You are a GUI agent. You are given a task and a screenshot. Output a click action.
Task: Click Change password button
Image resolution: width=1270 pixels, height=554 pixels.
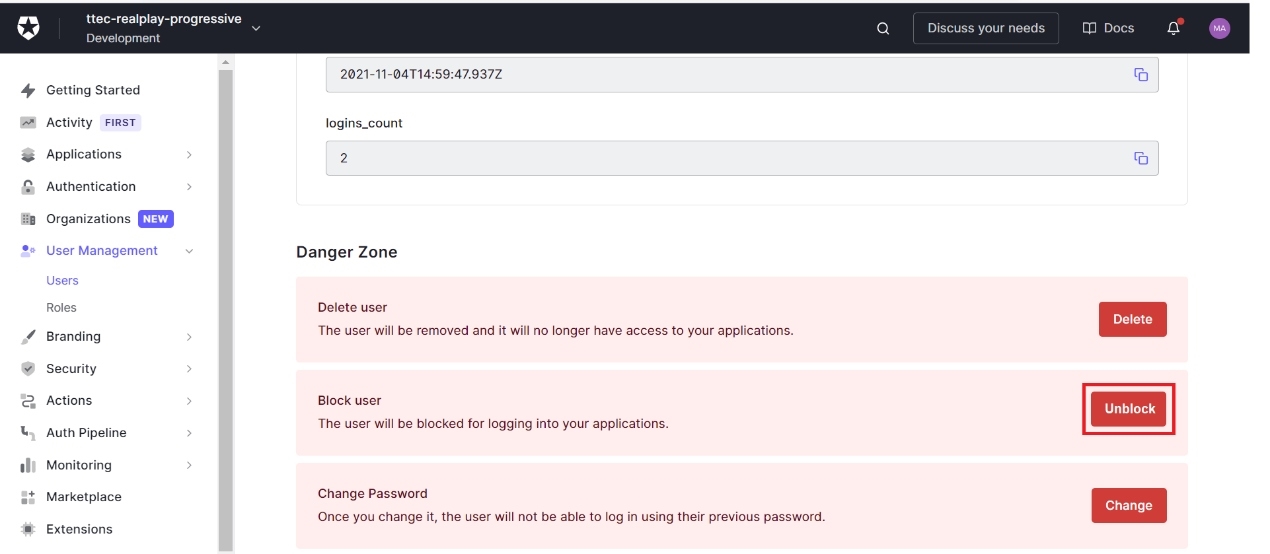pyautogui.click(x=1128, y=505)
